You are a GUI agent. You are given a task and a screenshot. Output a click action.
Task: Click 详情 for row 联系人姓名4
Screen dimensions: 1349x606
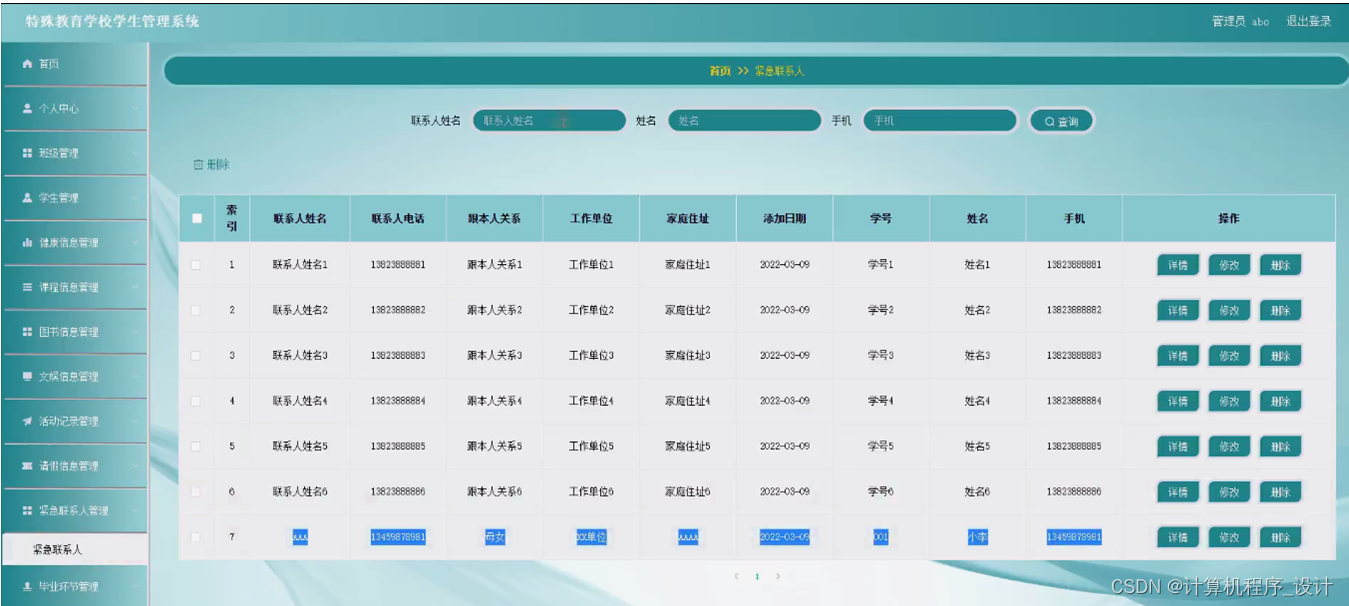pyautogui.click(x=1178, y=401)
